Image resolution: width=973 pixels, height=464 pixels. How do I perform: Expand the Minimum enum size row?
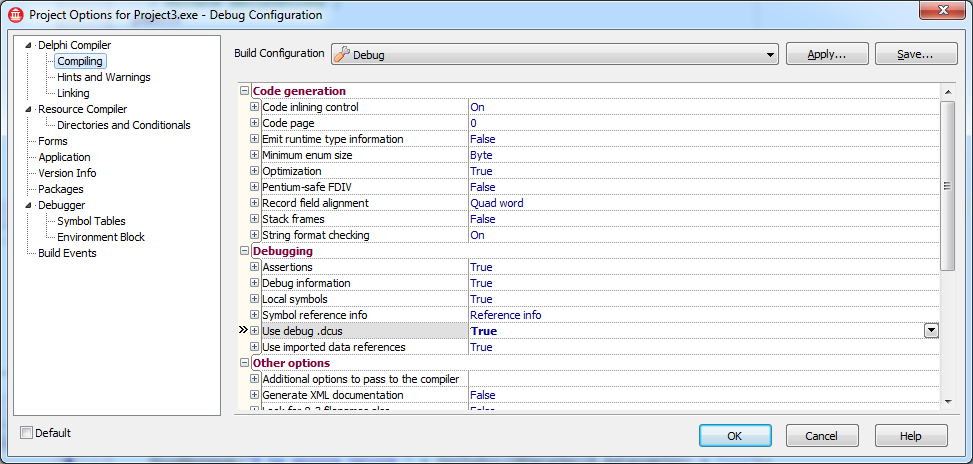coord(254,155)
